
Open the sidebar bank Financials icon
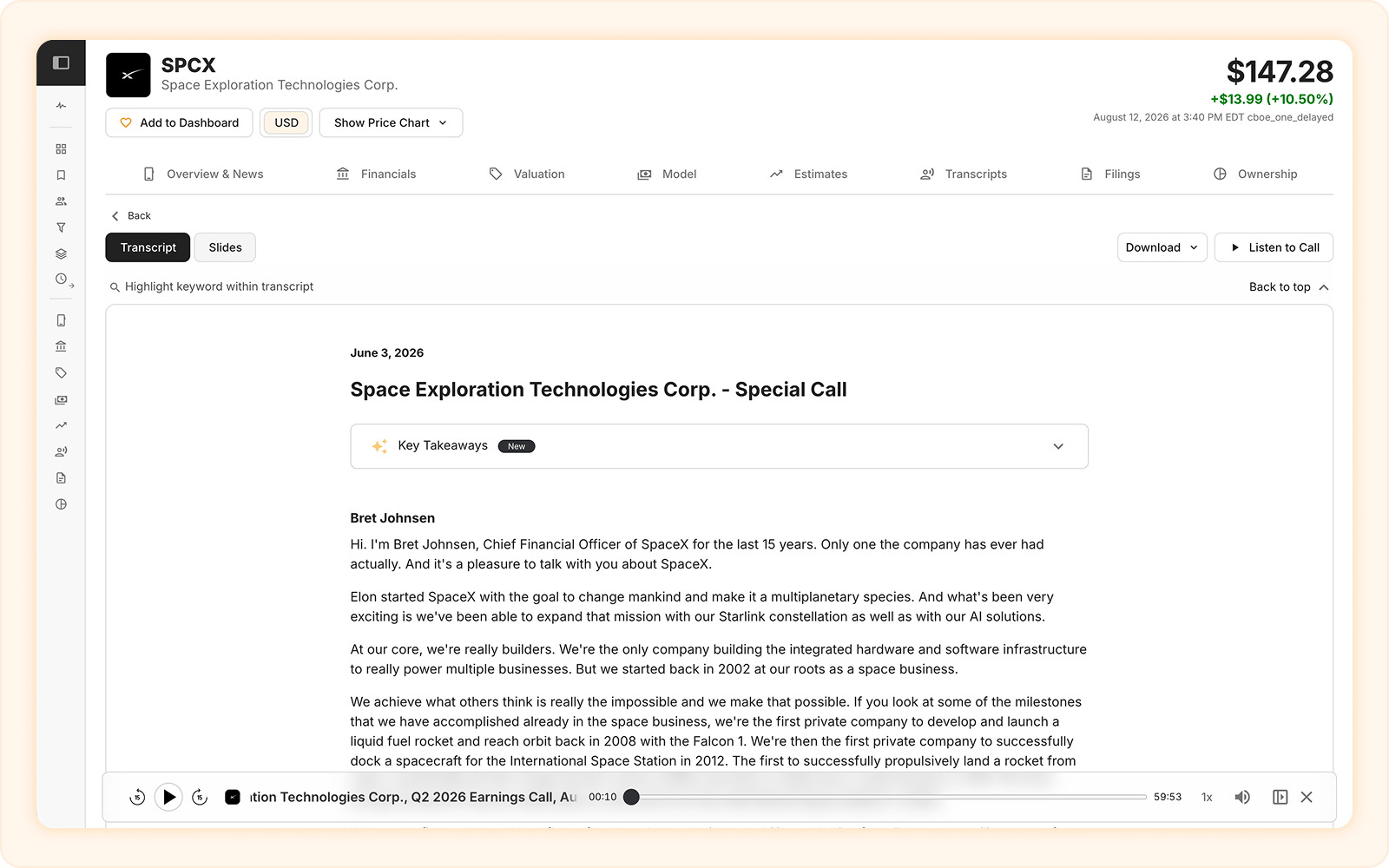(61, 346)
